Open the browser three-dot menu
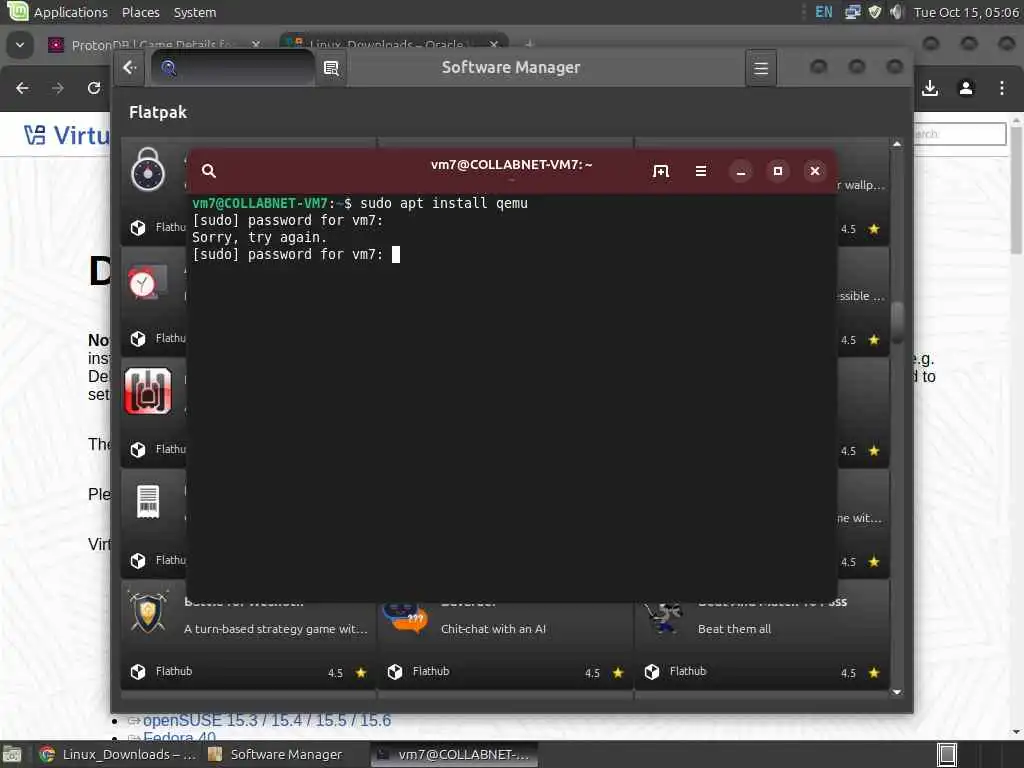This screenshot has height=768, width=1024. point(1002,88)
